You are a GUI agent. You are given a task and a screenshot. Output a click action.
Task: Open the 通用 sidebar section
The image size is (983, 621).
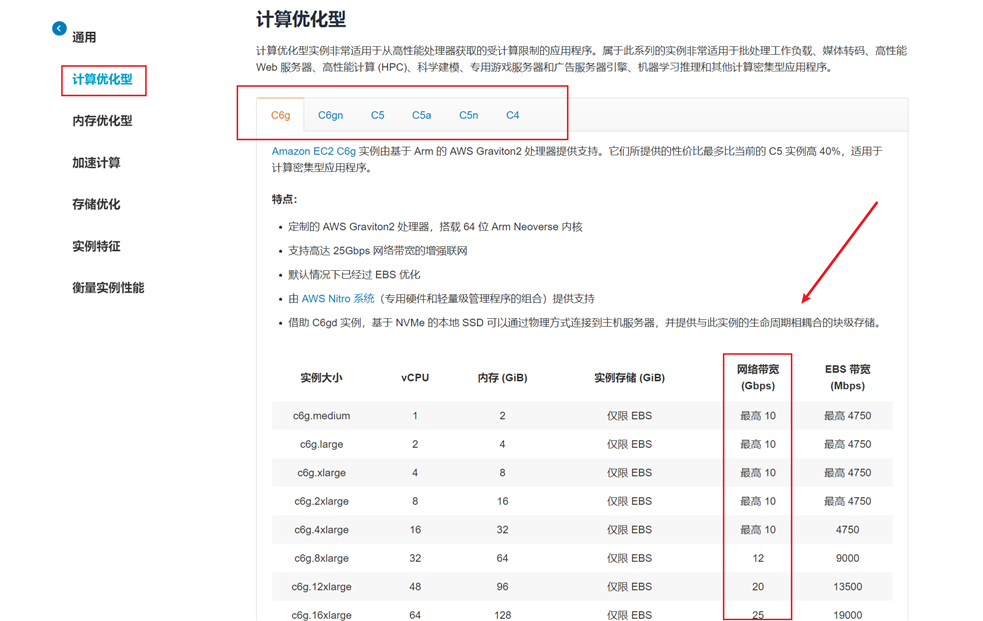click(x=84, y=38)
